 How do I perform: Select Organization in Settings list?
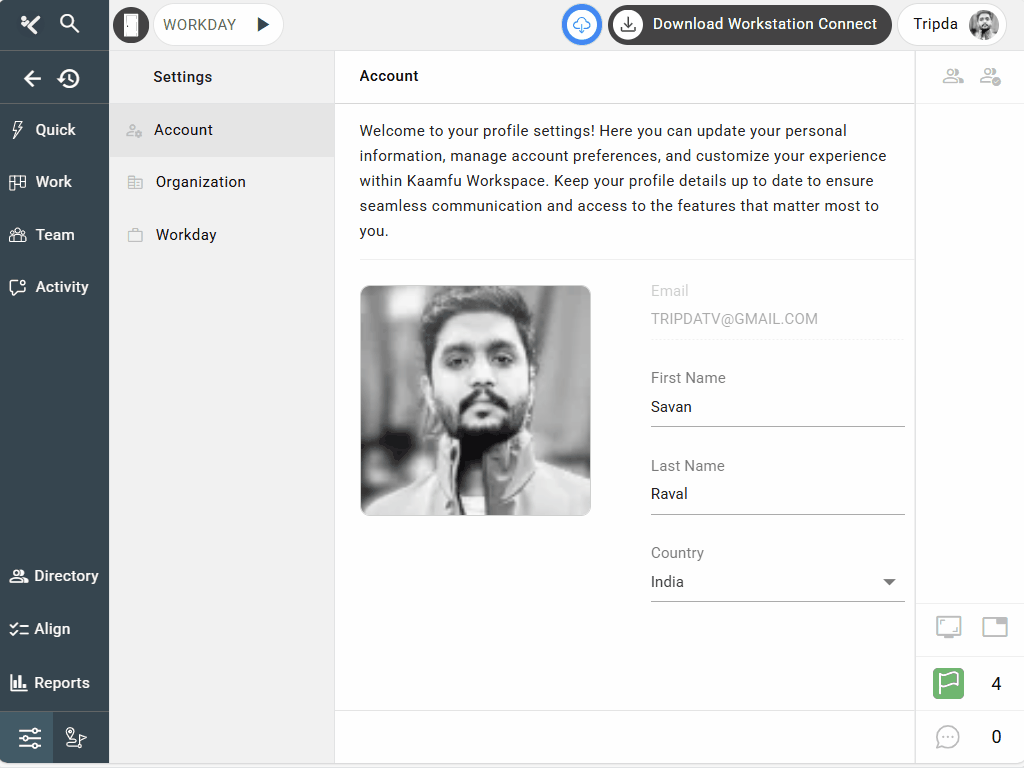(200, 182)
